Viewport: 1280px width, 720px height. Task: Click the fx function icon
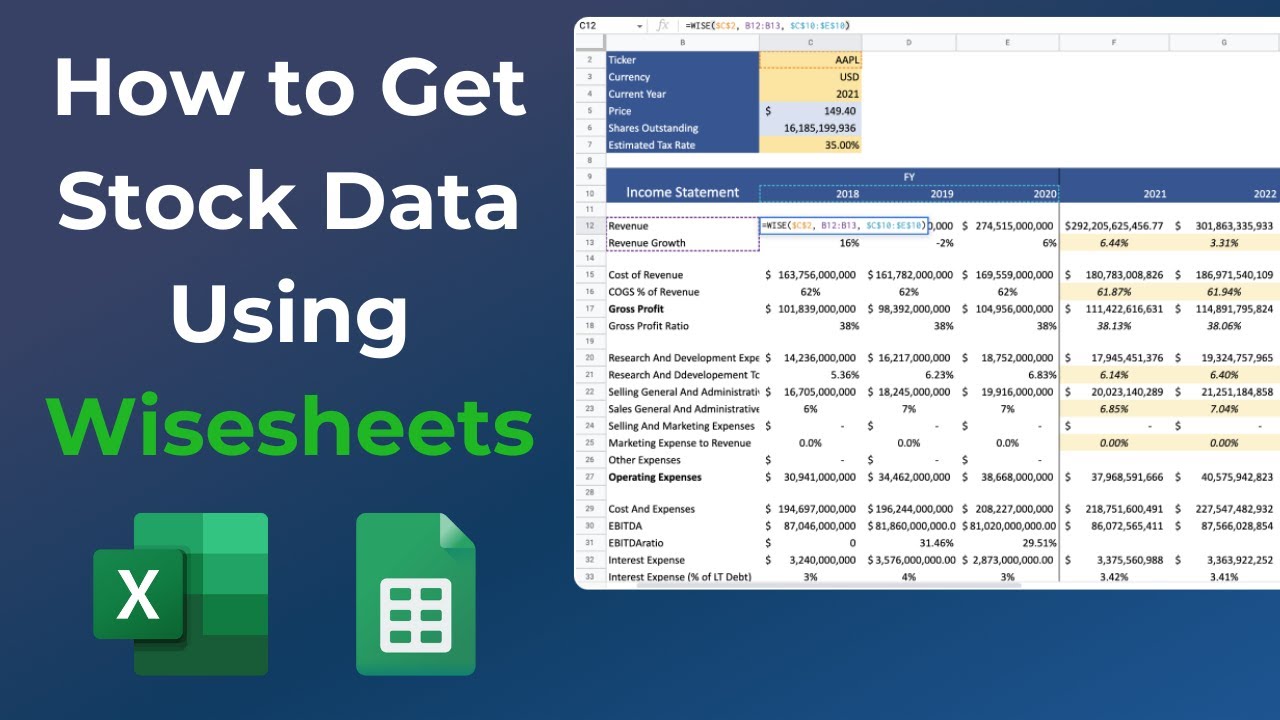pyautogui.click(x=662, y=25)
